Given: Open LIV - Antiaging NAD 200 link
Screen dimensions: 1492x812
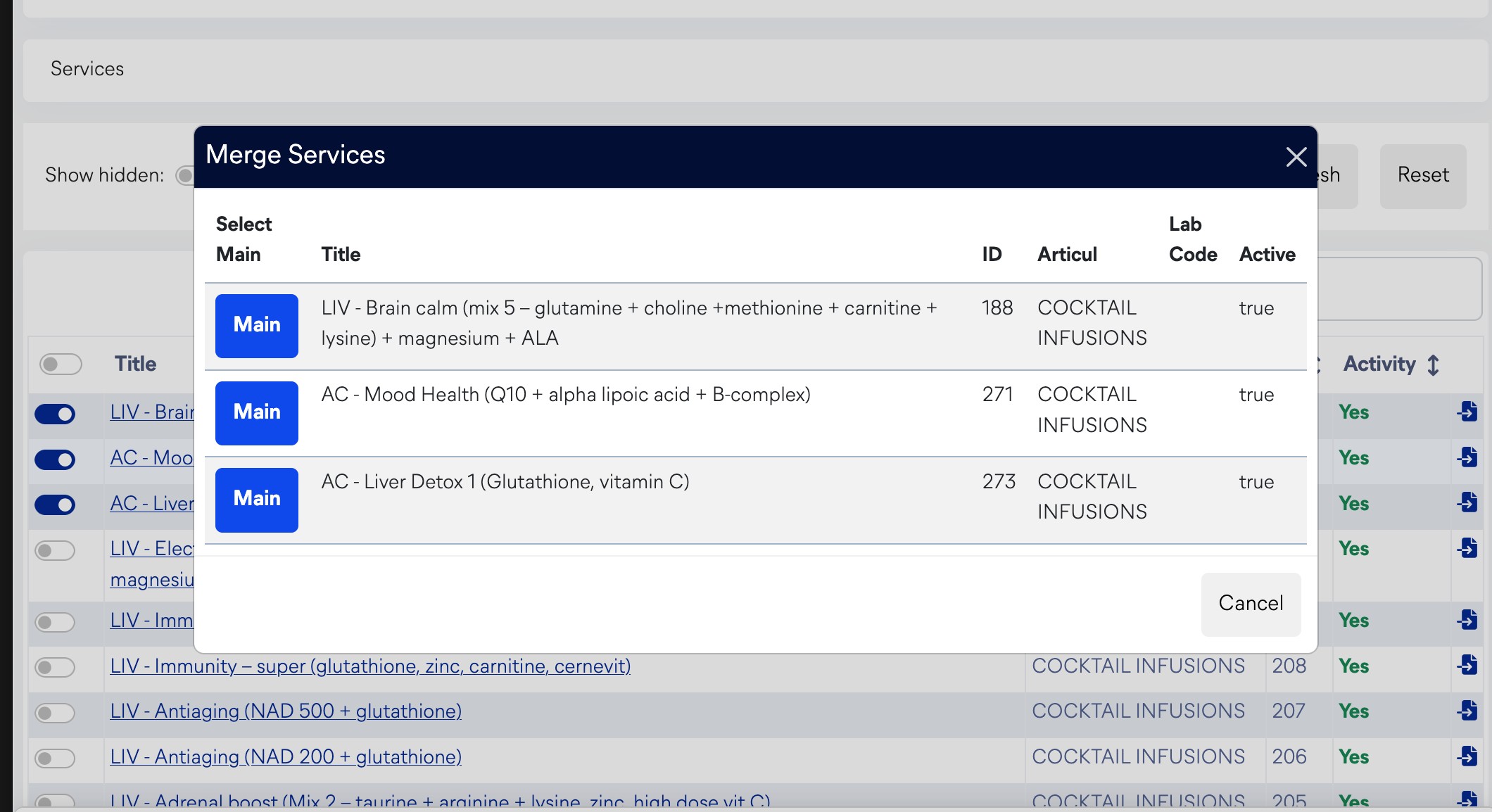Looking at the screenshot, I should click(x=286, y=757).
